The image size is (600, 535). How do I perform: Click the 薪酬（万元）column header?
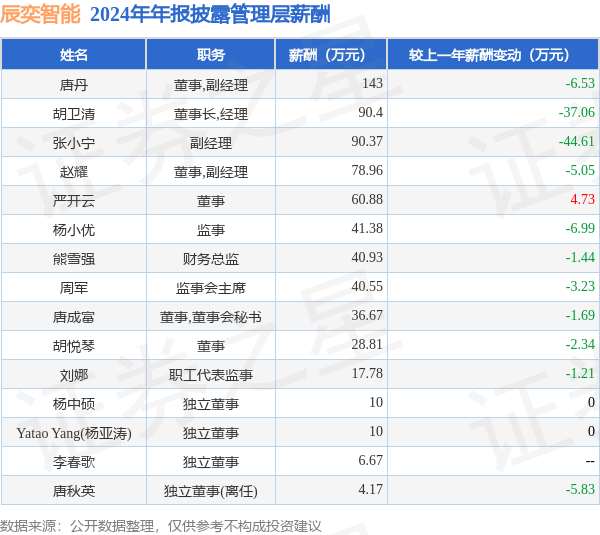(331, 55)
